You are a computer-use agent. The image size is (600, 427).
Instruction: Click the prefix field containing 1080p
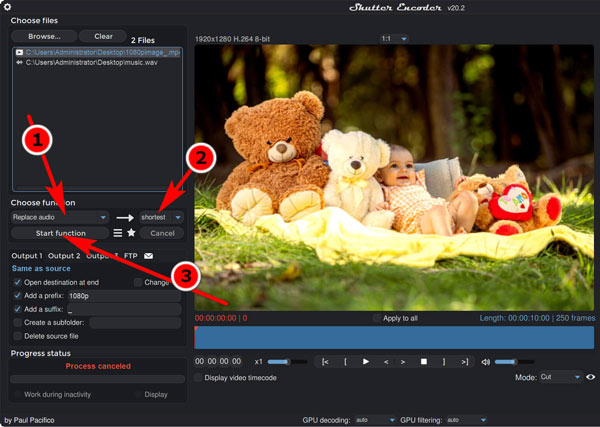pos(124,296)
